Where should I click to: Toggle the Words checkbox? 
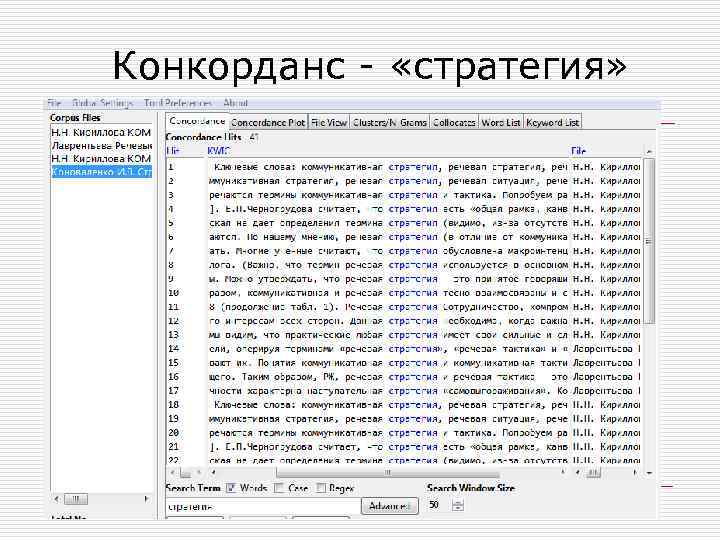coord(231,488)
